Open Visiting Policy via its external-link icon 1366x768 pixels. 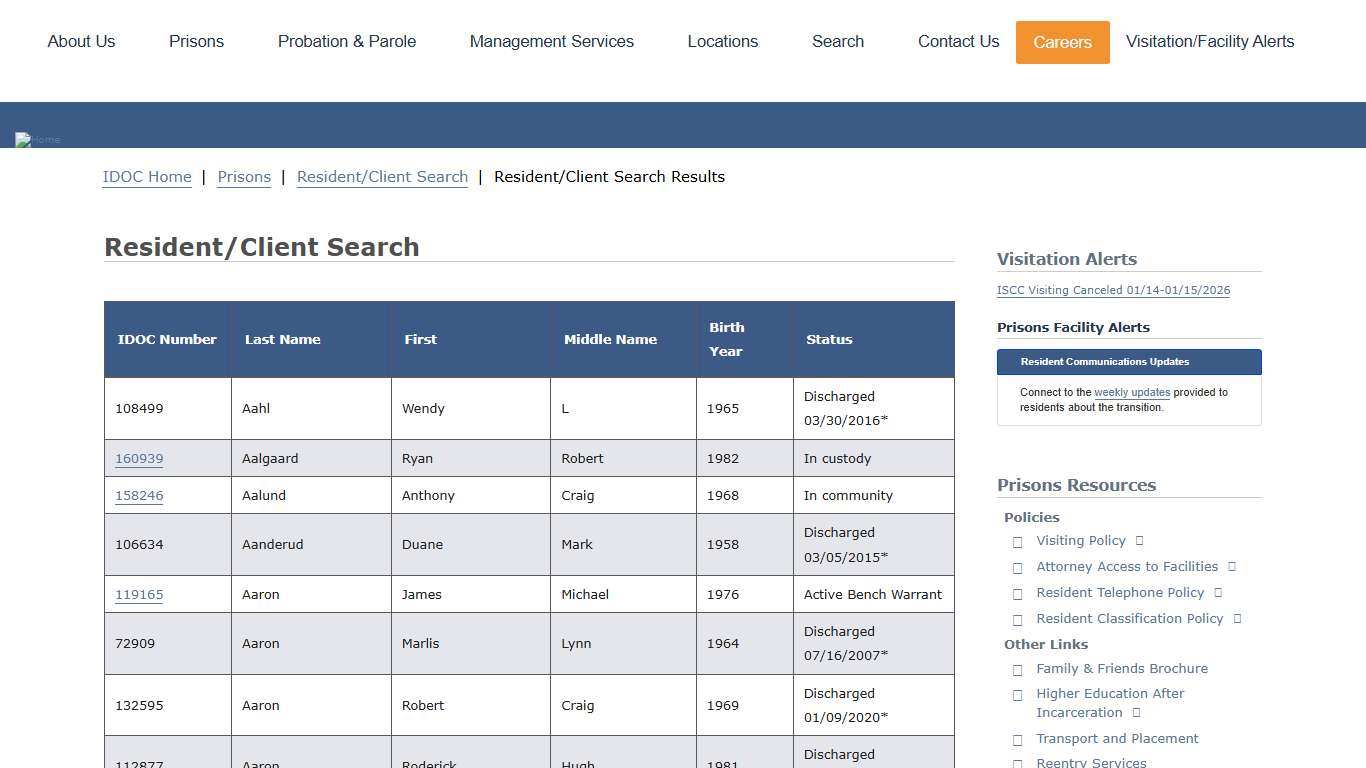(x=1139, y=541)
